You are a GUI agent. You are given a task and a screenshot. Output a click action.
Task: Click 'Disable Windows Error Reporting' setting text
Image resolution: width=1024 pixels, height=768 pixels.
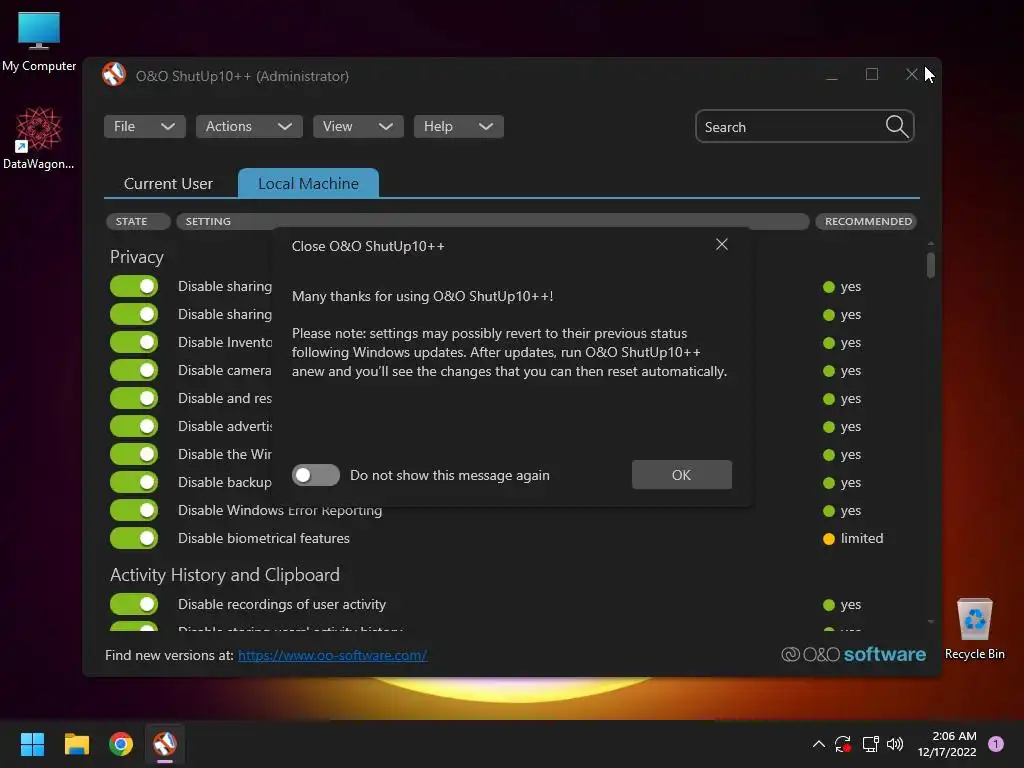[x=280, y=510]
